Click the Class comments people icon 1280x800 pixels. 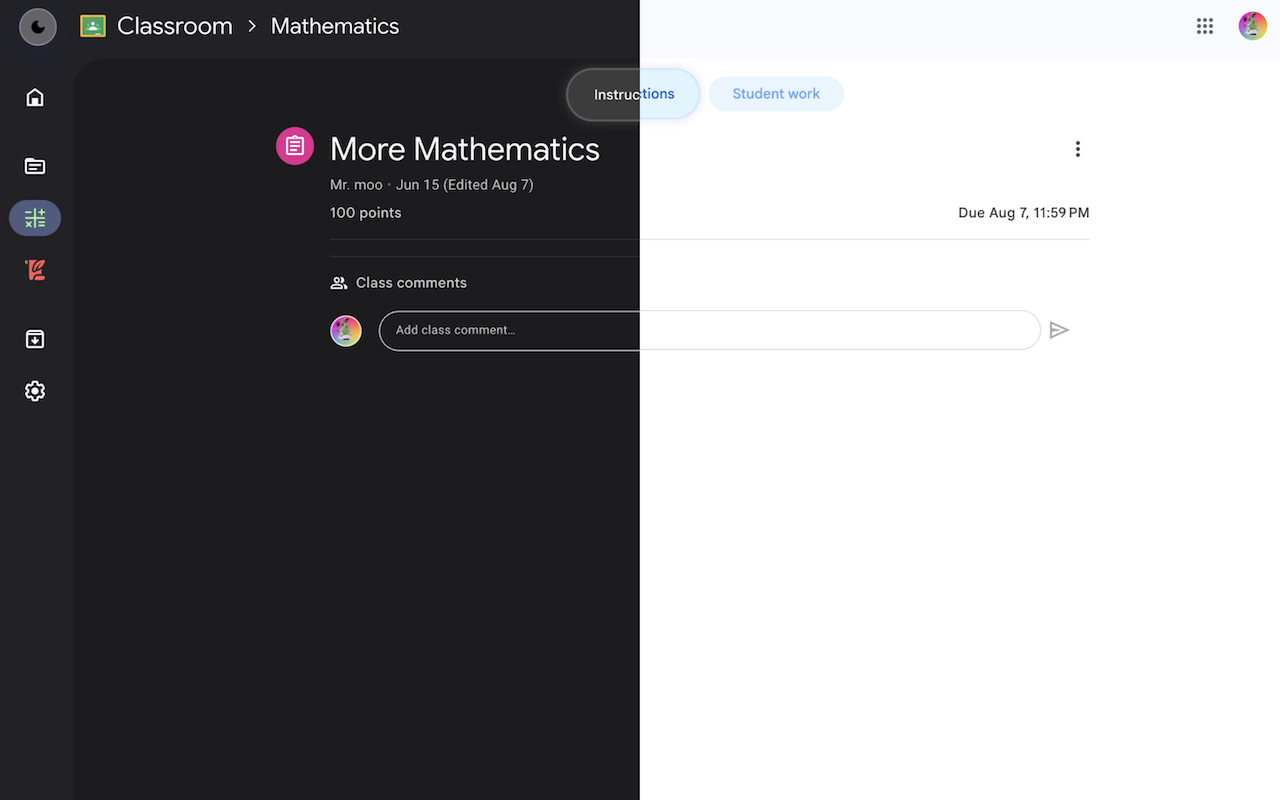(x=339, y=282)
